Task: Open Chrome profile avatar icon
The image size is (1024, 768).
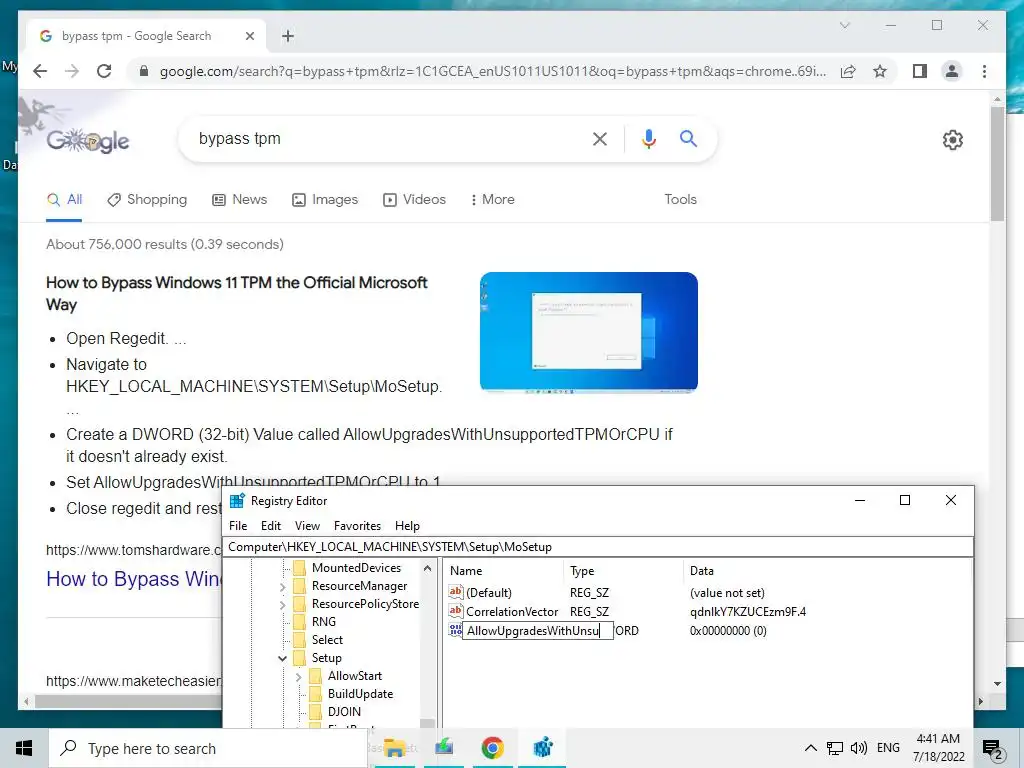Action: 952,71
